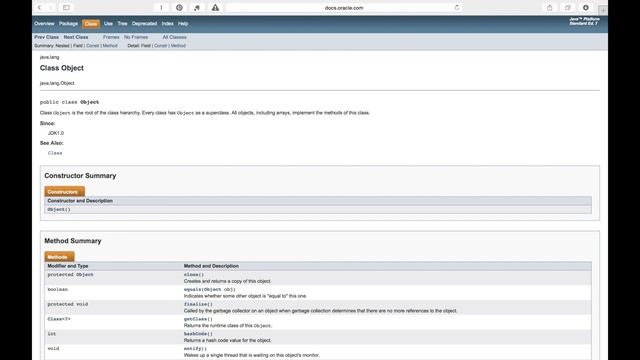Open the Help navigation item
The image size is (640, 360).
tap(183, 24)
